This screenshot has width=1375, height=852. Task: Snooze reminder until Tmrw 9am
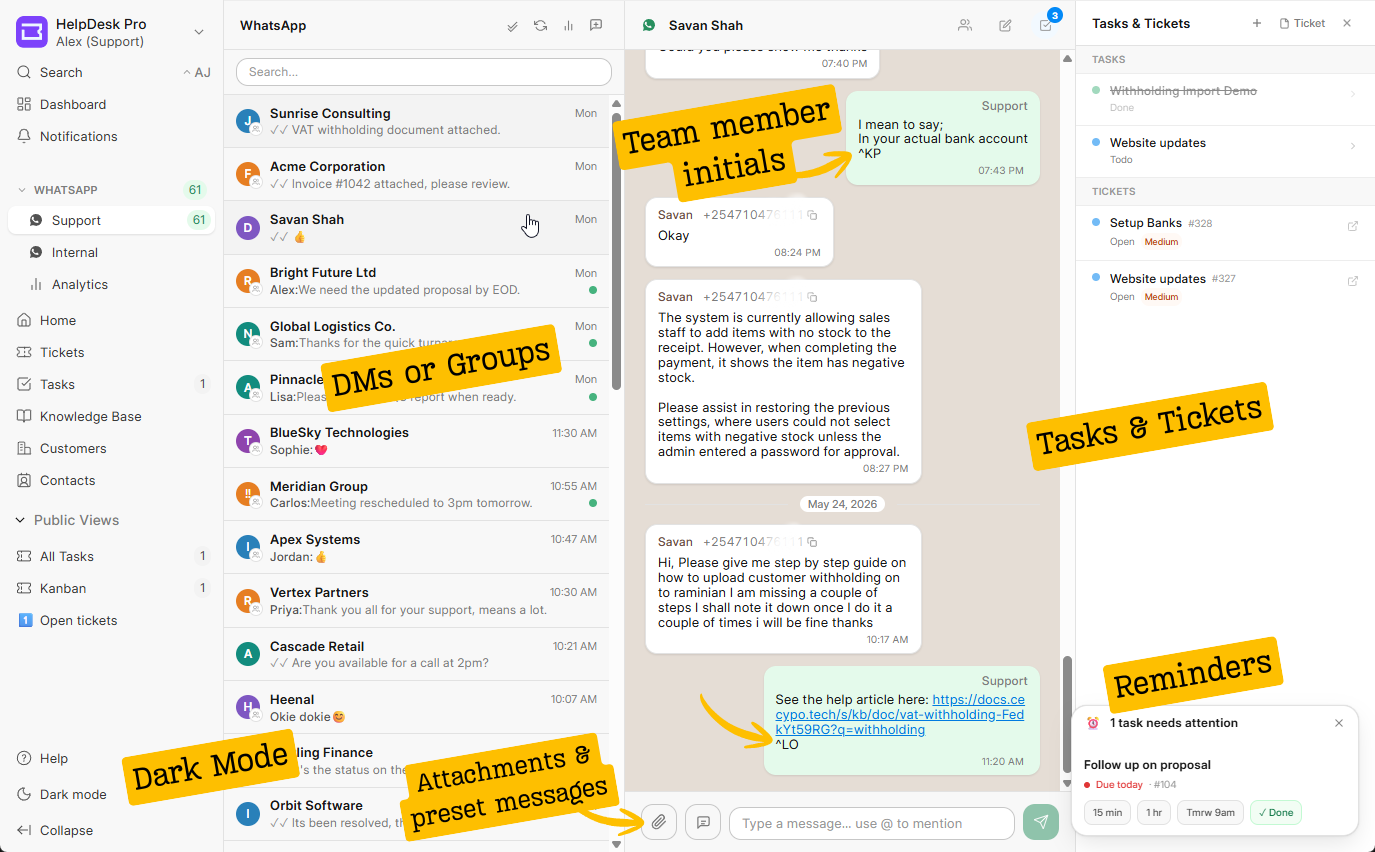pos(1210,813)
